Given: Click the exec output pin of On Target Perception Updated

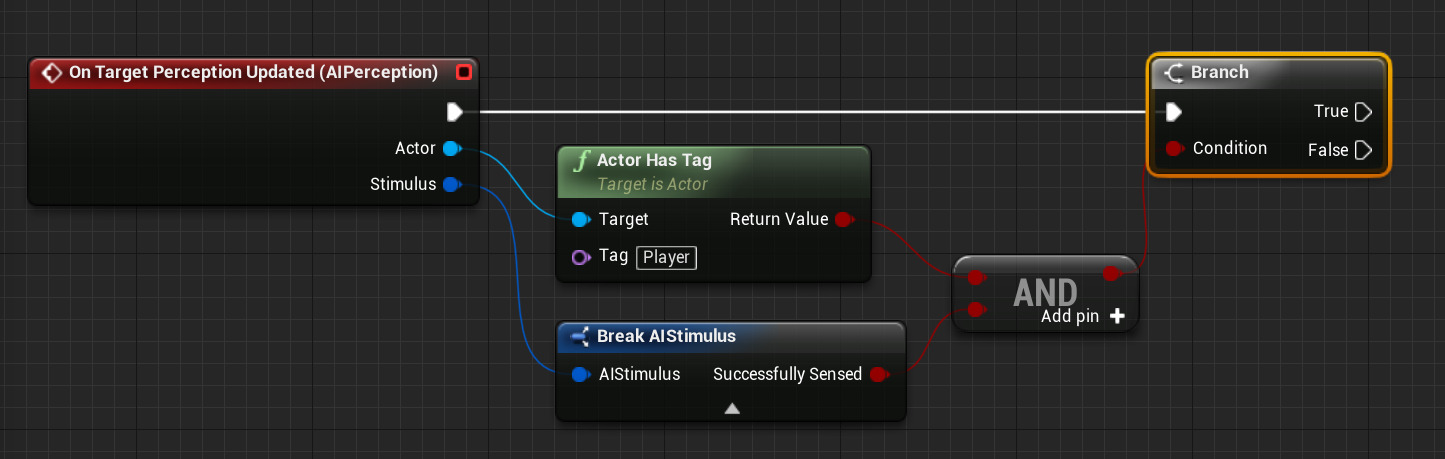Looking at the screenshot, I should (455, 111).
